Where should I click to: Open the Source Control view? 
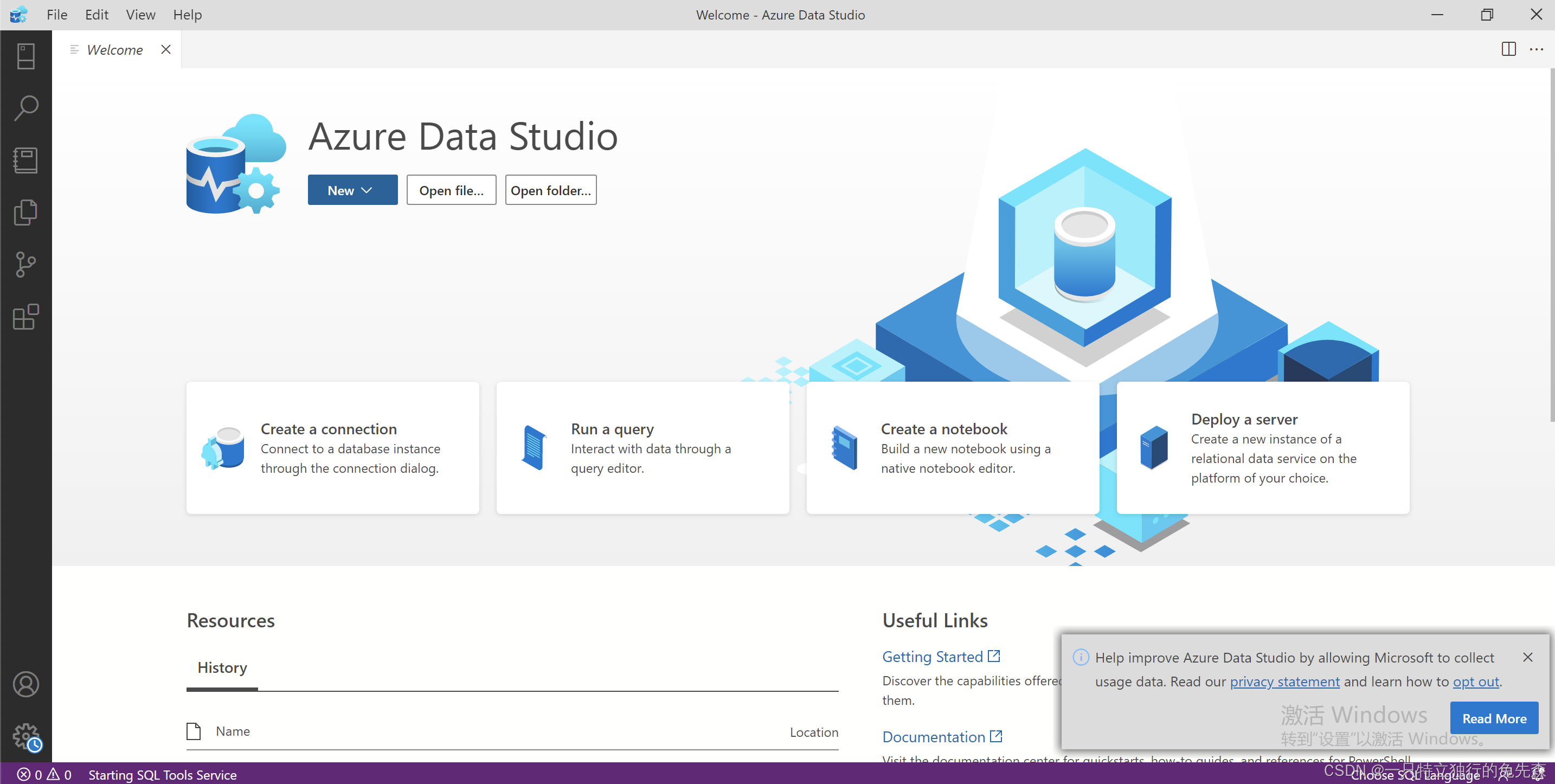[25, 265]
